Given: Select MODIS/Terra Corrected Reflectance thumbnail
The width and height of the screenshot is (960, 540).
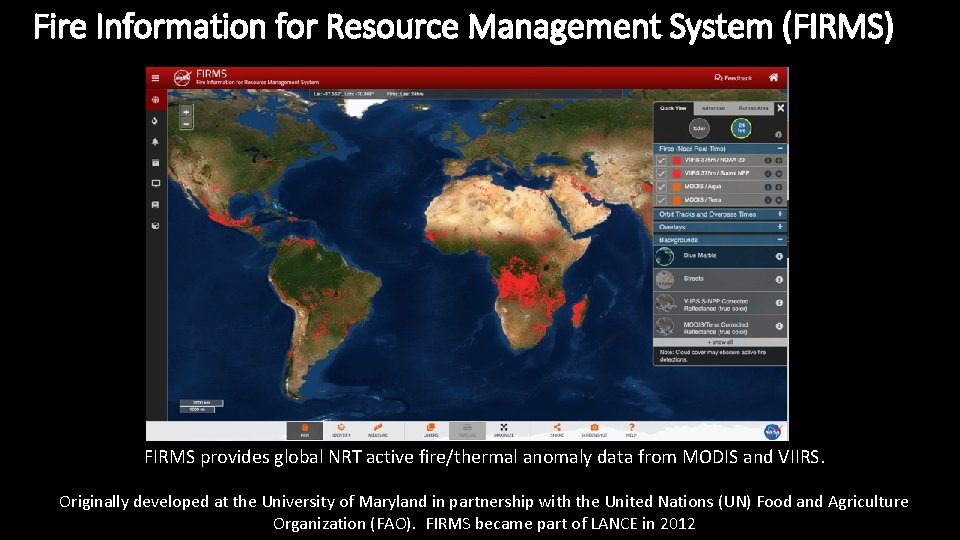Looking at the screenshot, I should tap(664, 326).
